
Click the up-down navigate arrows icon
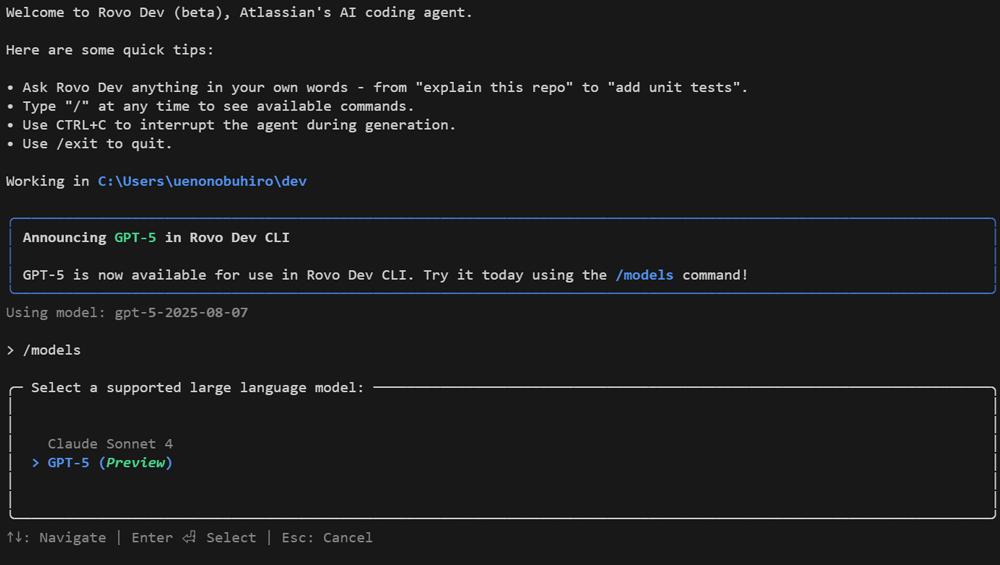[x=15, y=538]
